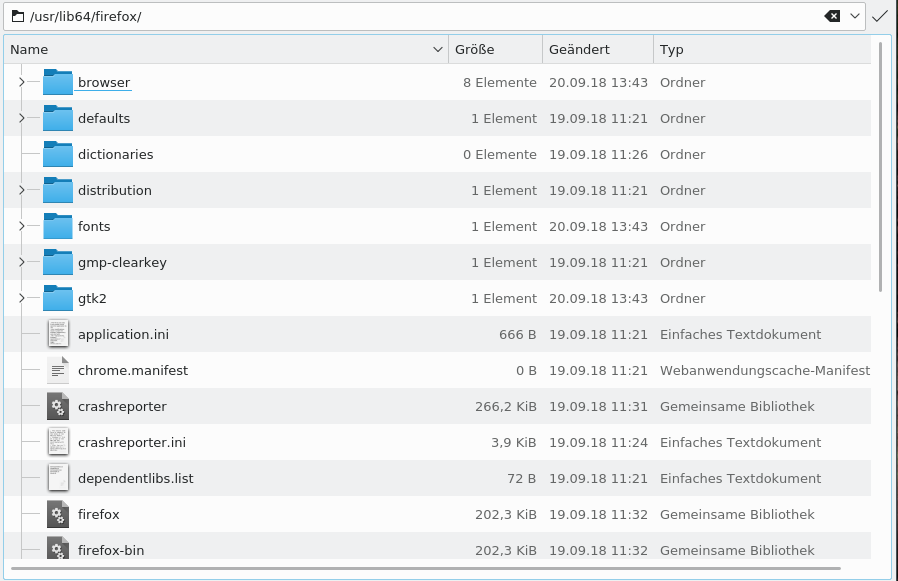The width and height of the screenshot is (898, 581).
Task: Select the firefox file name
Action: 99,515
